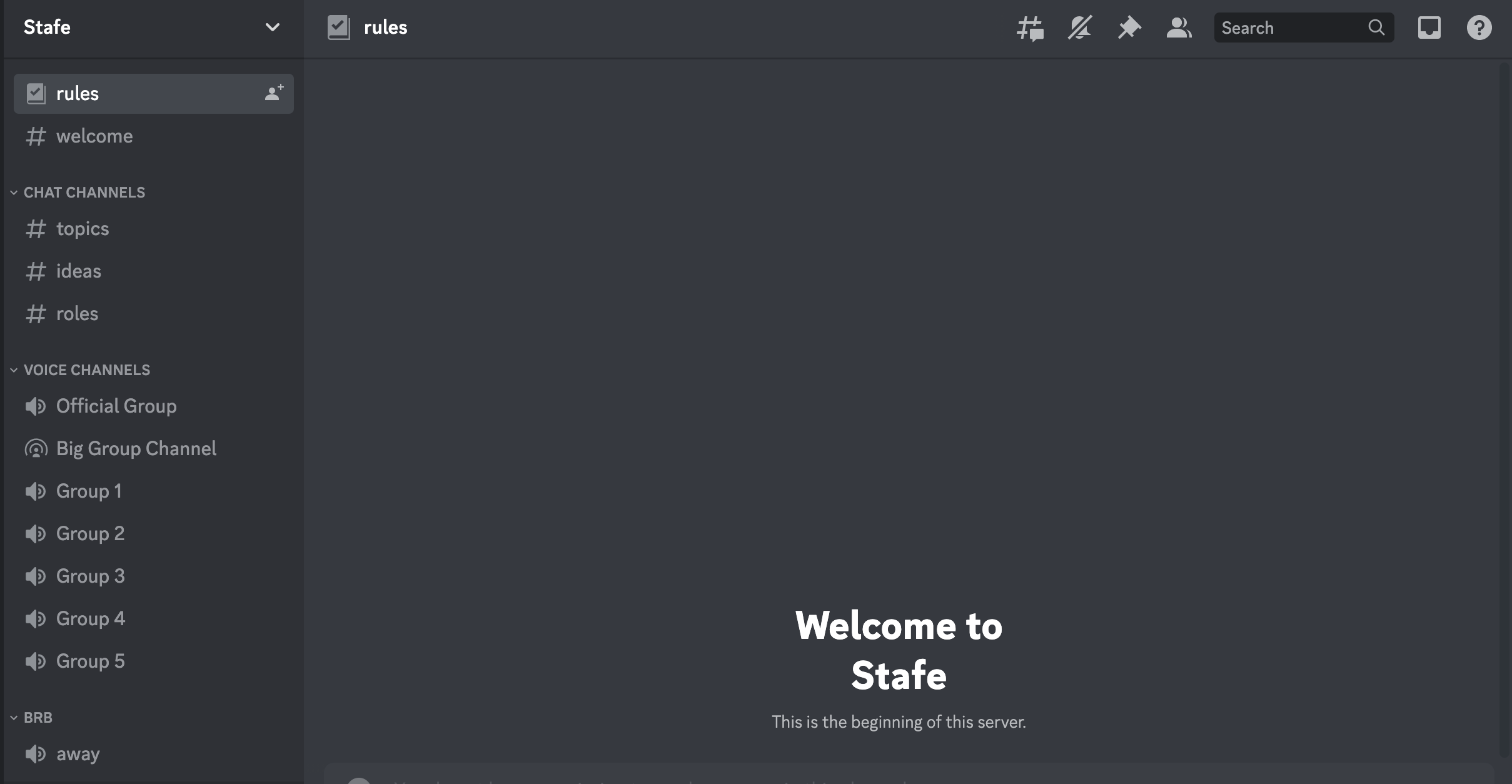Create an invite from the rules channel
The image size is (1512, 784).
pyautogui.click(x=273, y=93)
